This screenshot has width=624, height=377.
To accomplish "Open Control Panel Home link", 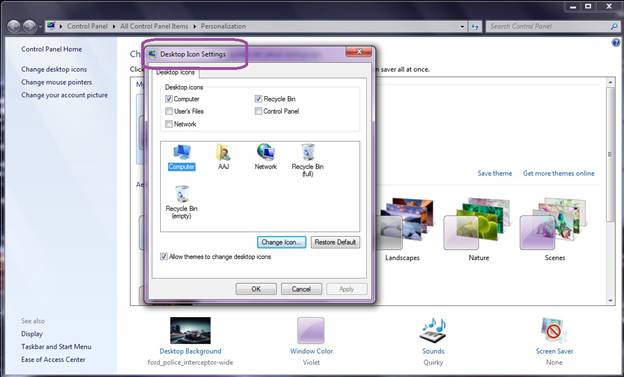I will 51,49.
